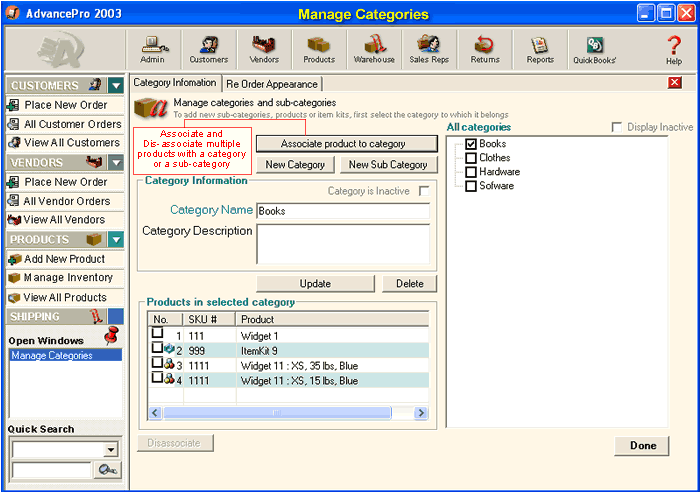Viewport: 700px width, 492px height.
Task: Click the red pushpin by Open Windows
Action: click(x=112, y=335)
